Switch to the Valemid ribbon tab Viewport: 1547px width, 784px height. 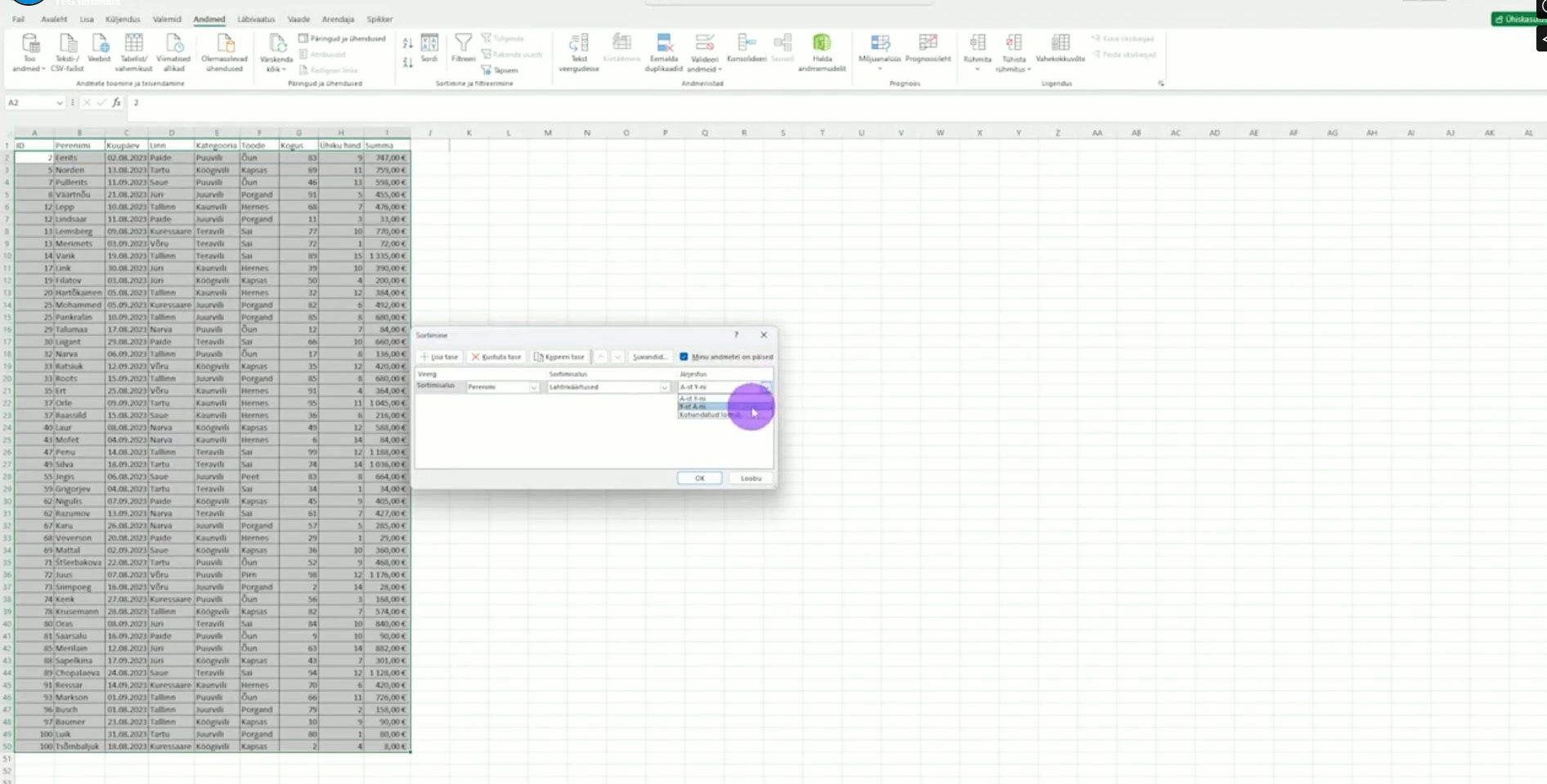[x=167, y=19]
